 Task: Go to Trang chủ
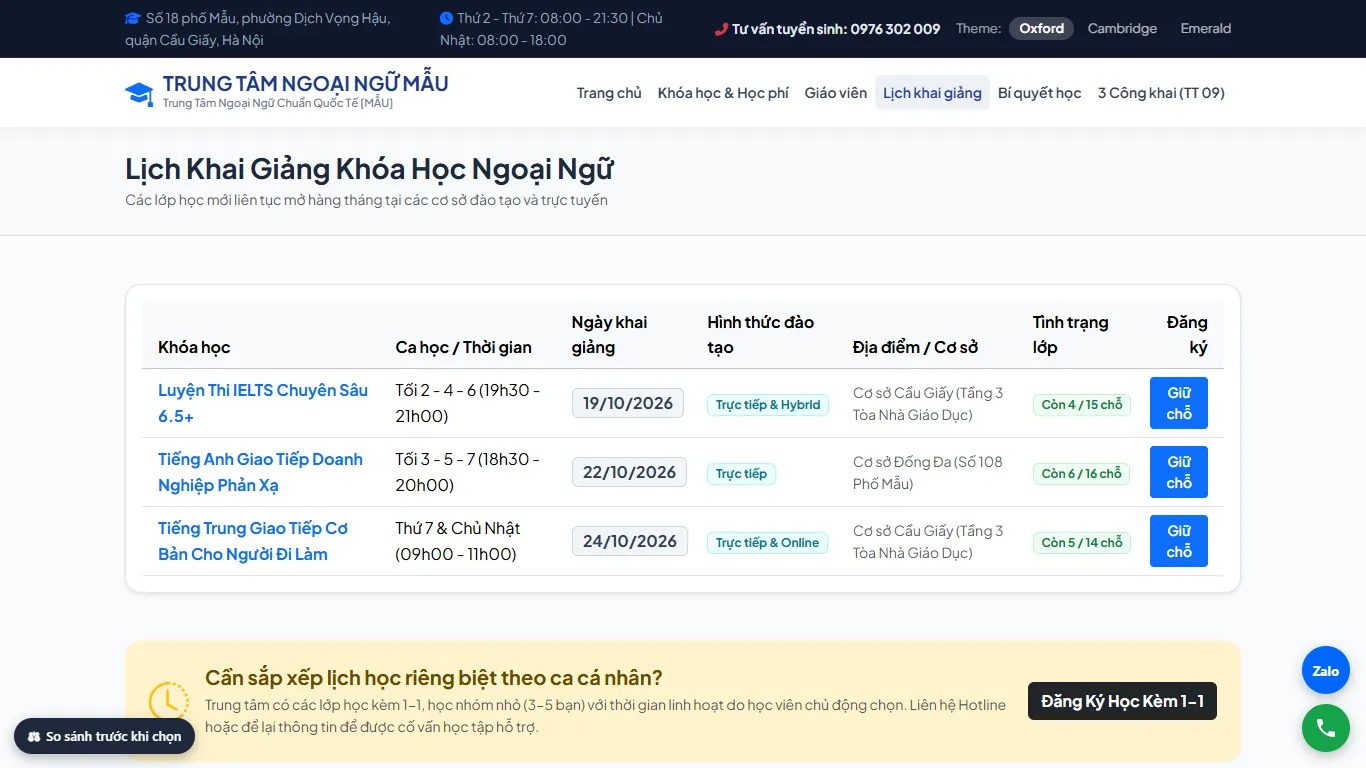tap(609, 93)
